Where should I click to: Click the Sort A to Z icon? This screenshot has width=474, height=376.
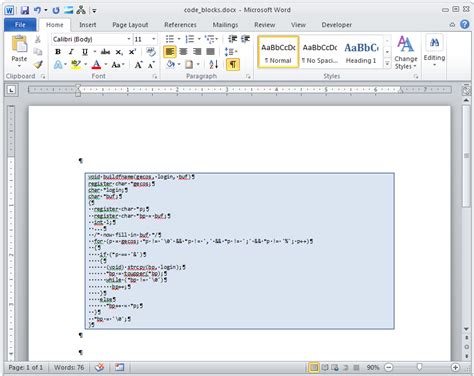(x=214, y=64)
